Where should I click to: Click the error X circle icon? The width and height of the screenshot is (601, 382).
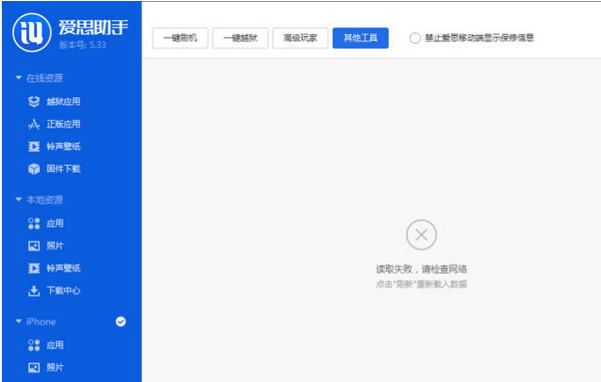421,234
